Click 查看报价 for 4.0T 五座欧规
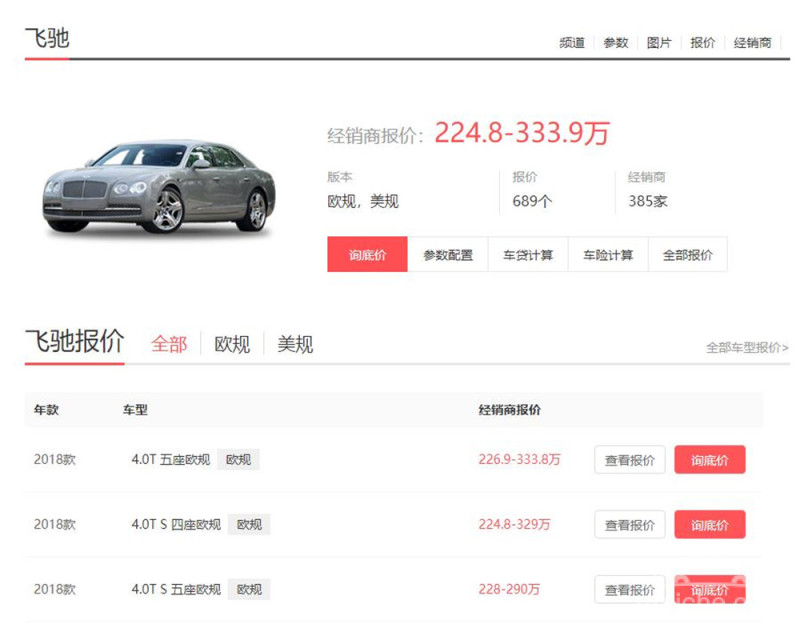This screenshot has height=624, width=800. point(630,460)
